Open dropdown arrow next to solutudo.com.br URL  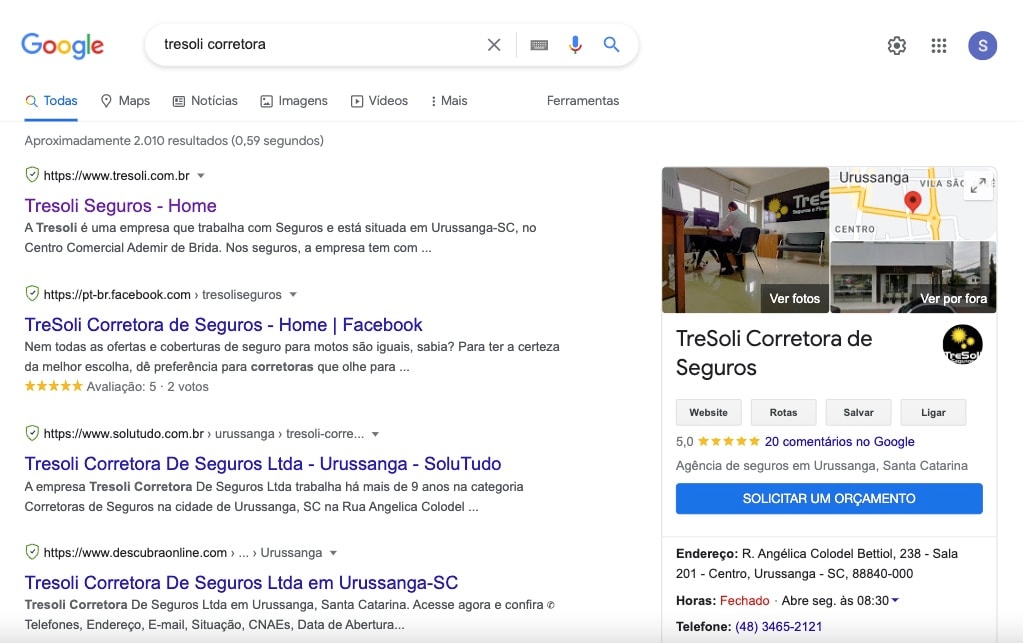pos(375,434)
